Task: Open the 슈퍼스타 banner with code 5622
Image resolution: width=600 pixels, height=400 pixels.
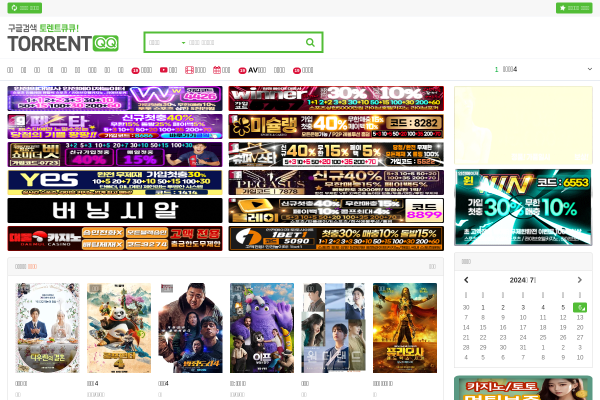Action: pyautogui.click(x=336, y=154)
